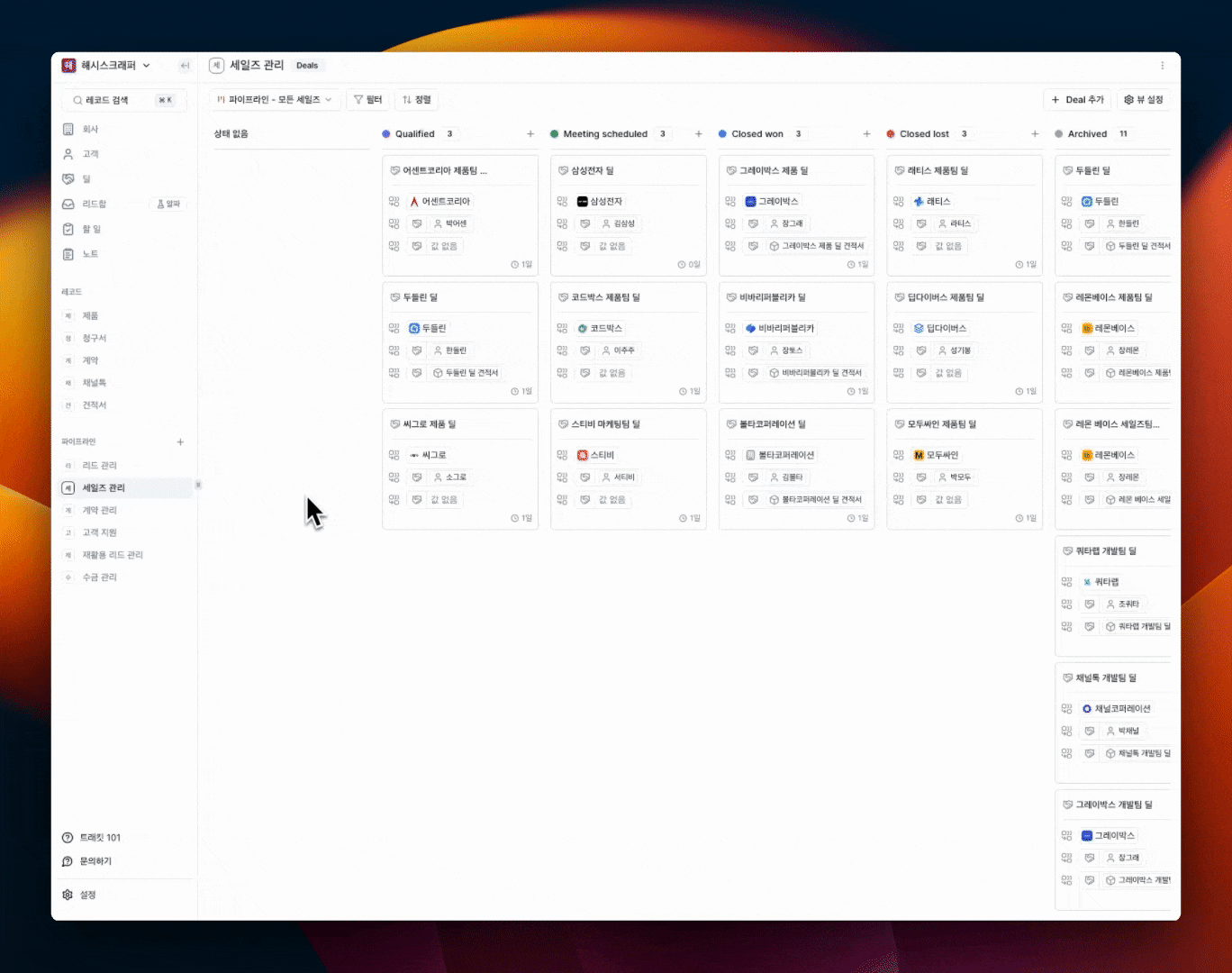Click the 알파 badge next to 리드함
The height and width of the screenshot is (973, 1232).
[x=168, y=205]
